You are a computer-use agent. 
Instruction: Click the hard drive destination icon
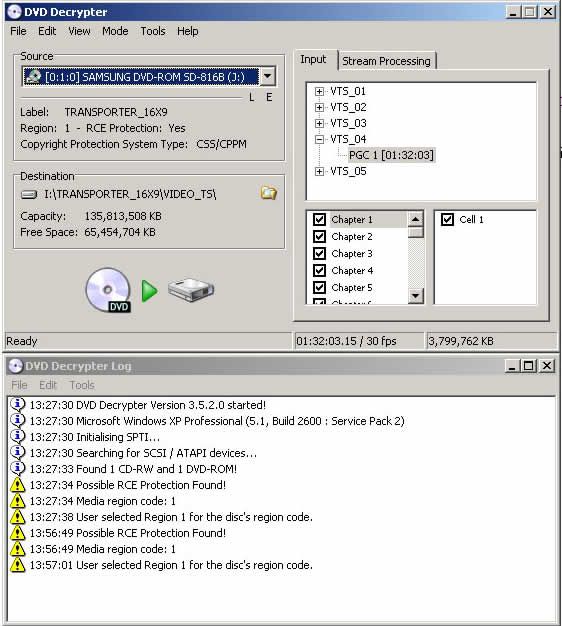point(191,290)
